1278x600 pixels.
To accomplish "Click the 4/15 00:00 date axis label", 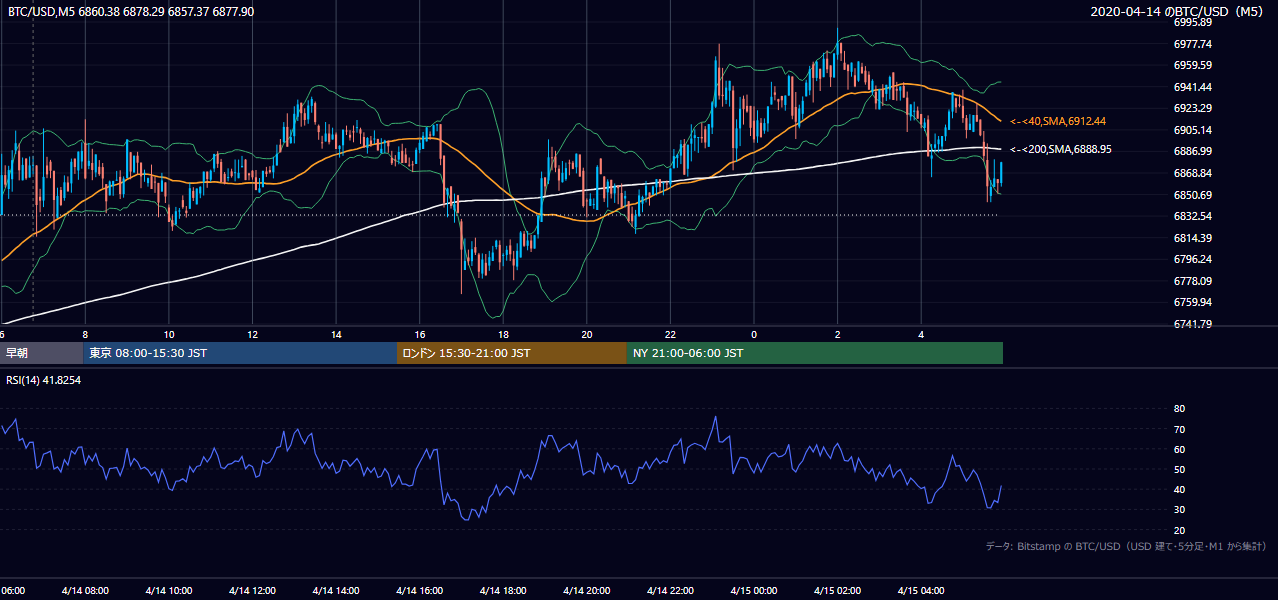I will pyautogui.click(x=754, y=591).
